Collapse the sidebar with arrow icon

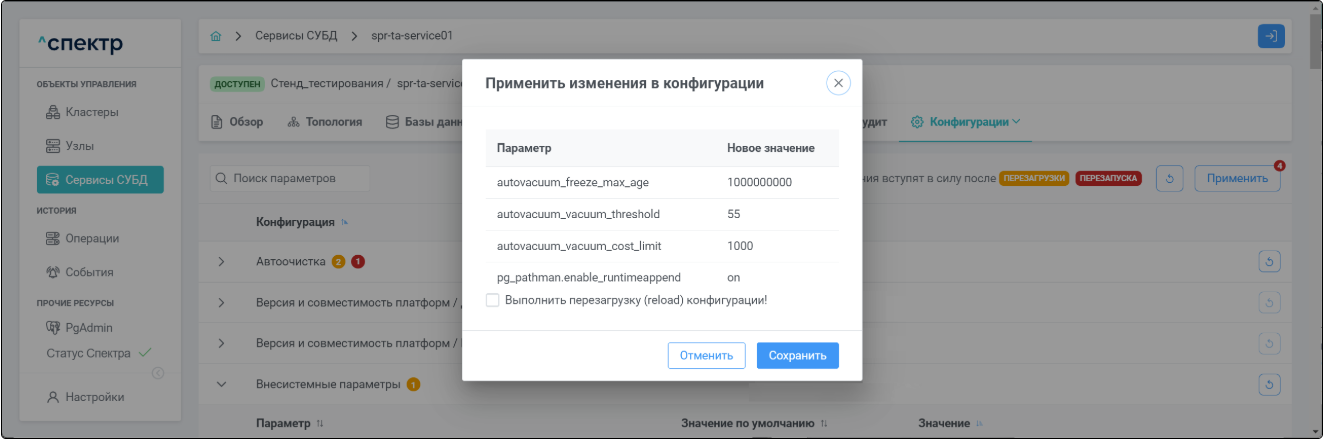[x=157, y=374]
